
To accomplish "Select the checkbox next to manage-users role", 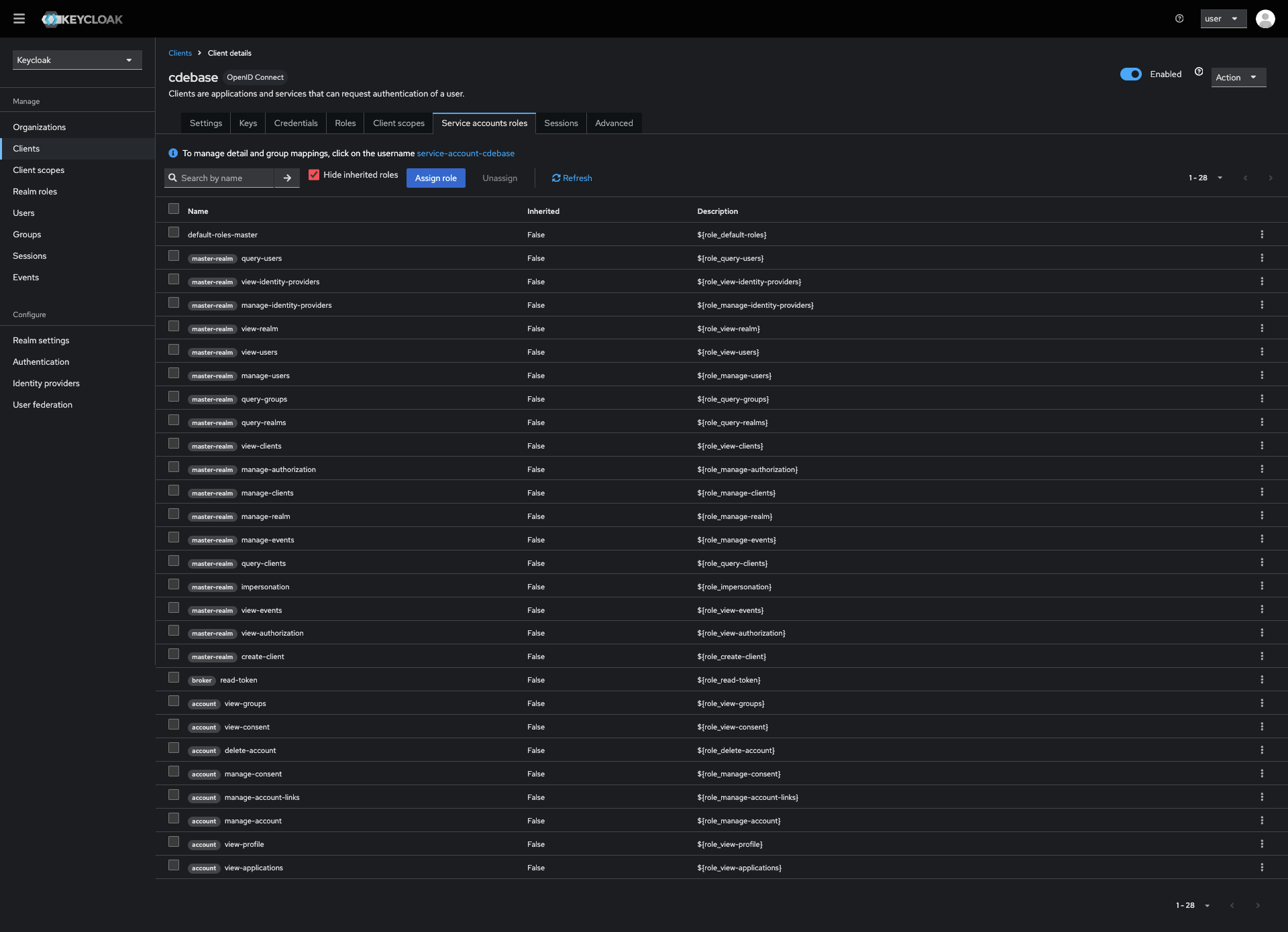I will click(x=173, y=374).
